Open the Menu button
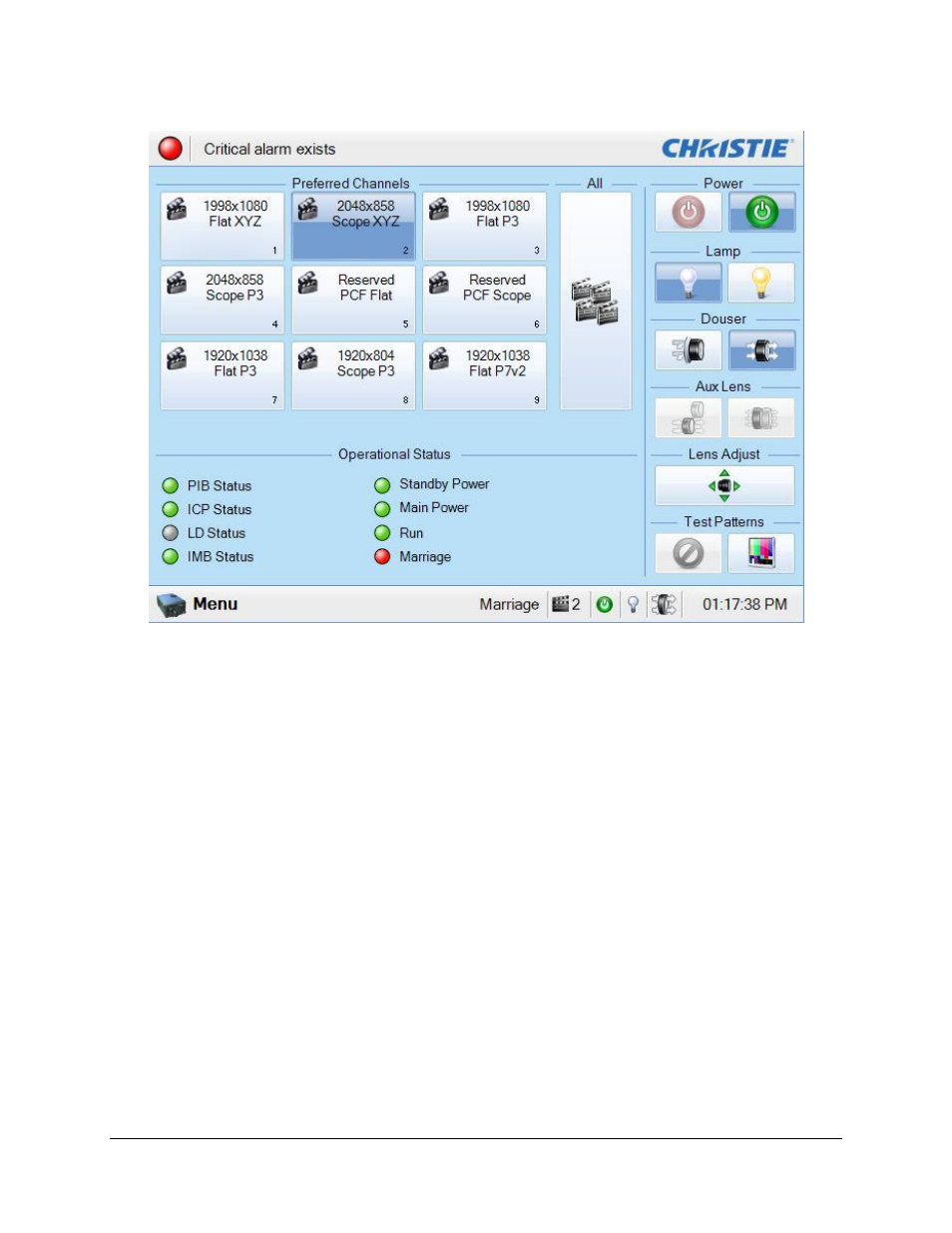The height and width of the screenshot is (1233, 952). tap(198, 604)
